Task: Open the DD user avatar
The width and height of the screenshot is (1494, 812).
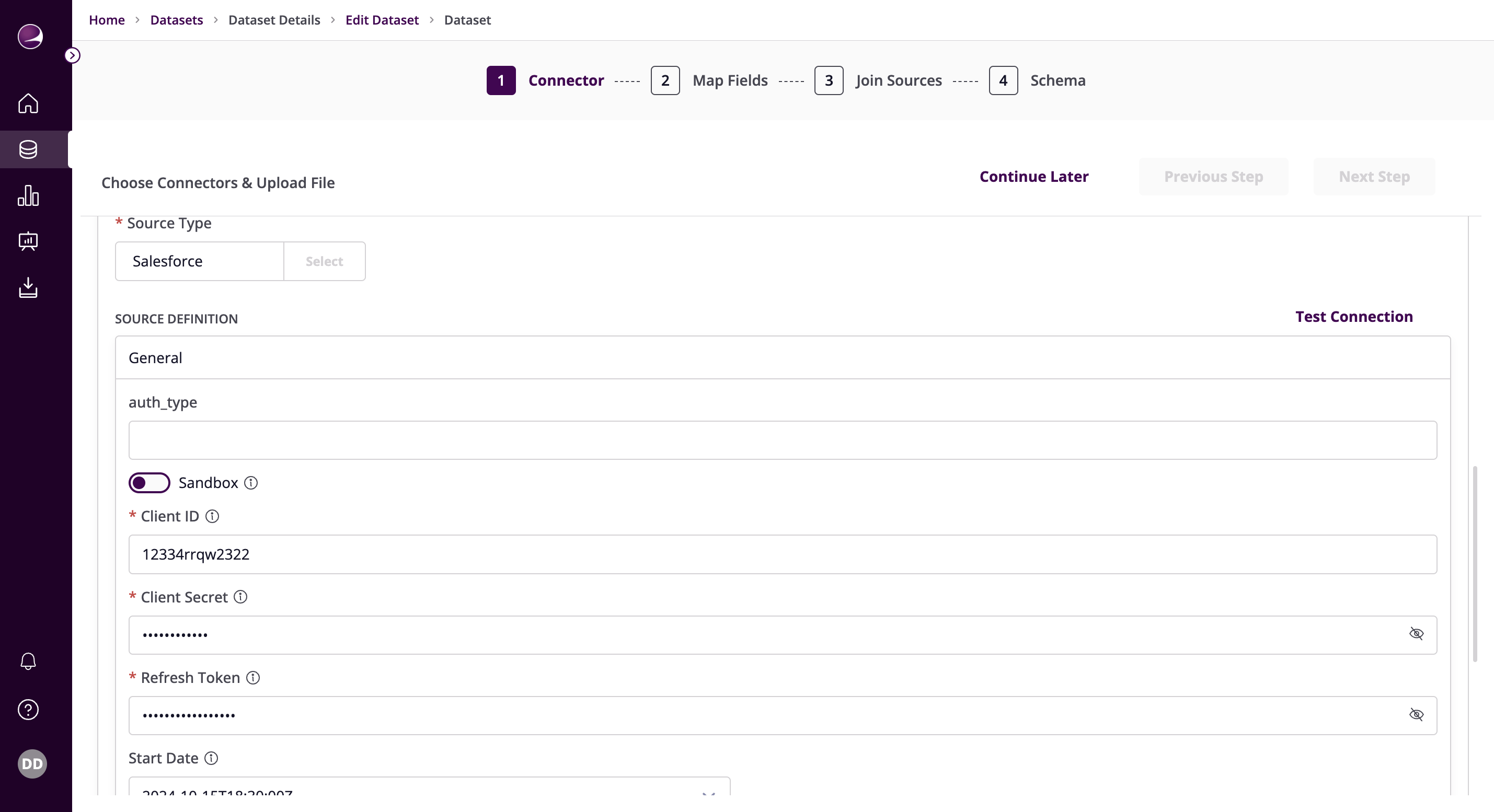Action: tap(32, 763)
